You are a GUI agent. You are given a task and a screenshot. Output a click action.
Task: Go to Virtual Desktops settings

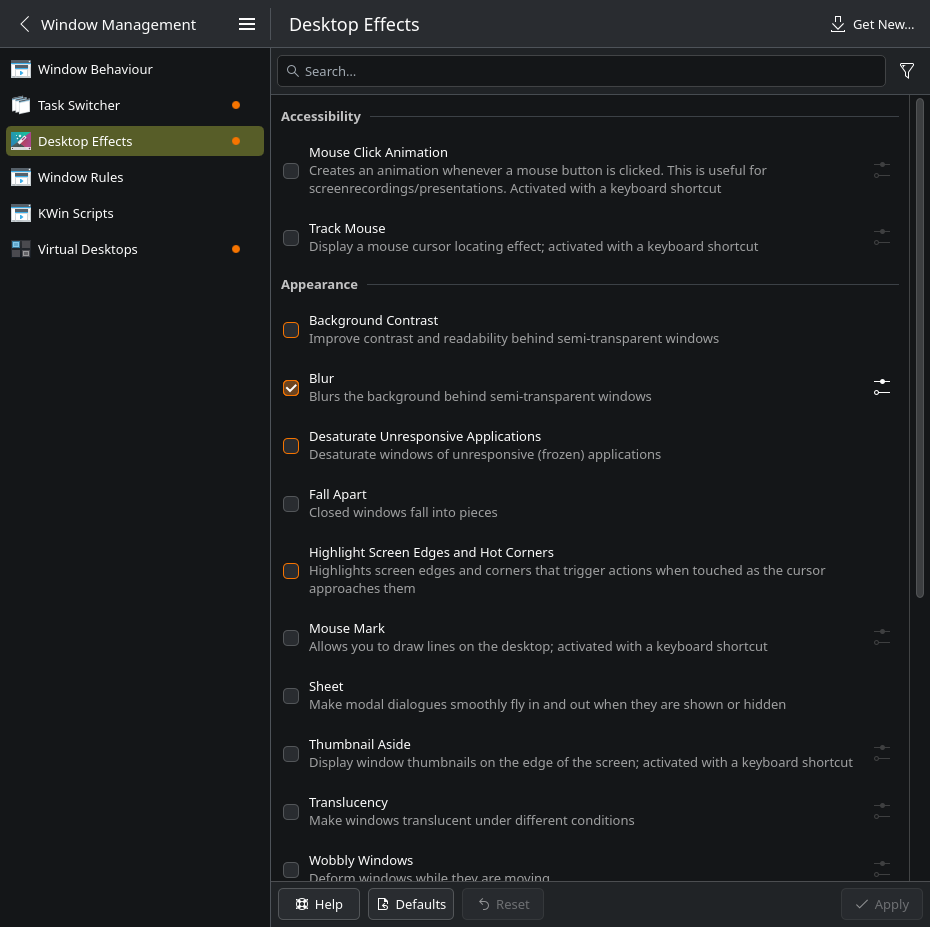88,249
